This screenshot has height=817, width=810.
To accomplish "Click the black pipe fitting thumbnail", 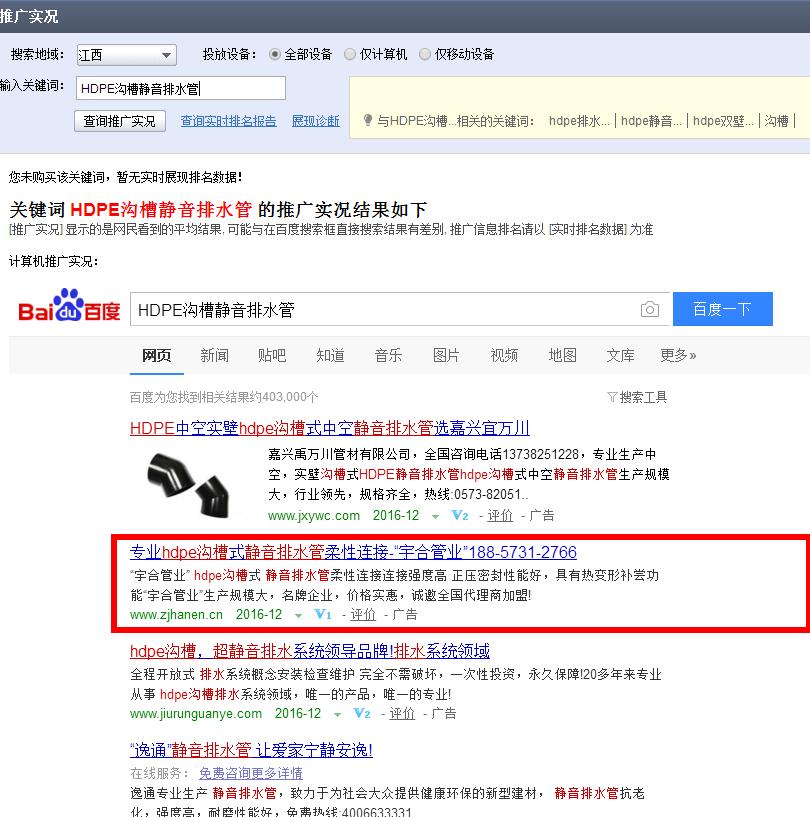I will pos(190,486).
